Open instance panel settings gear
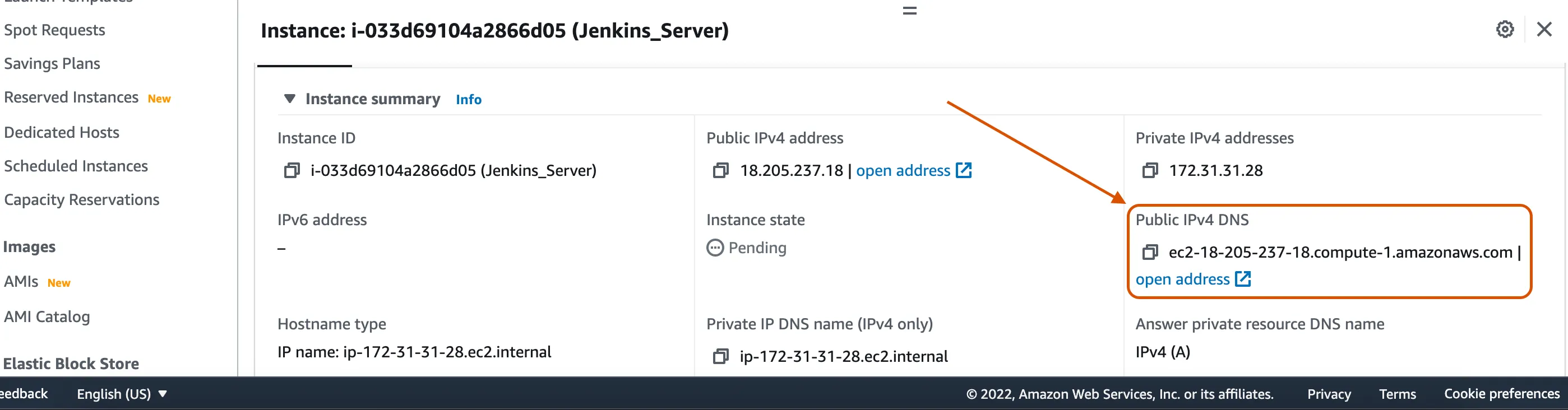Screen dimensions: 1568x410 coord(1505,29)
